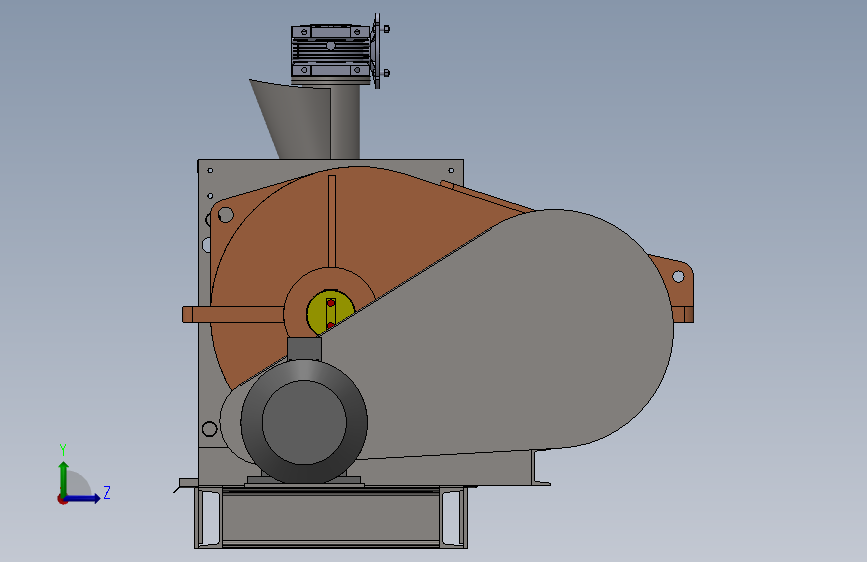Select the top-left small hole in back plate
The height and width of the screenshot is (562, 867).
[210, 170]
